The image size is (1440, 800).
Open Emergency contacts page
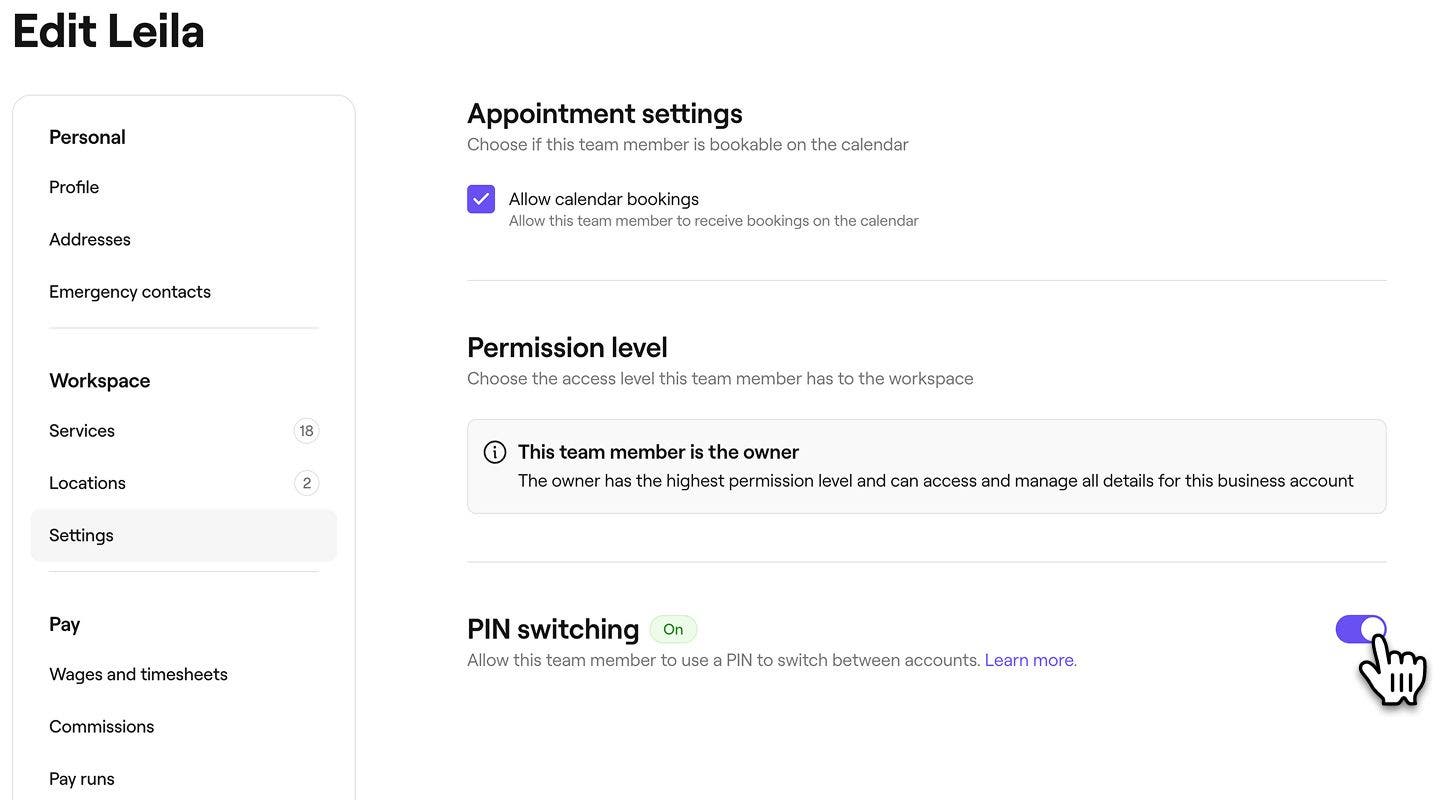(x=130, y=292)
